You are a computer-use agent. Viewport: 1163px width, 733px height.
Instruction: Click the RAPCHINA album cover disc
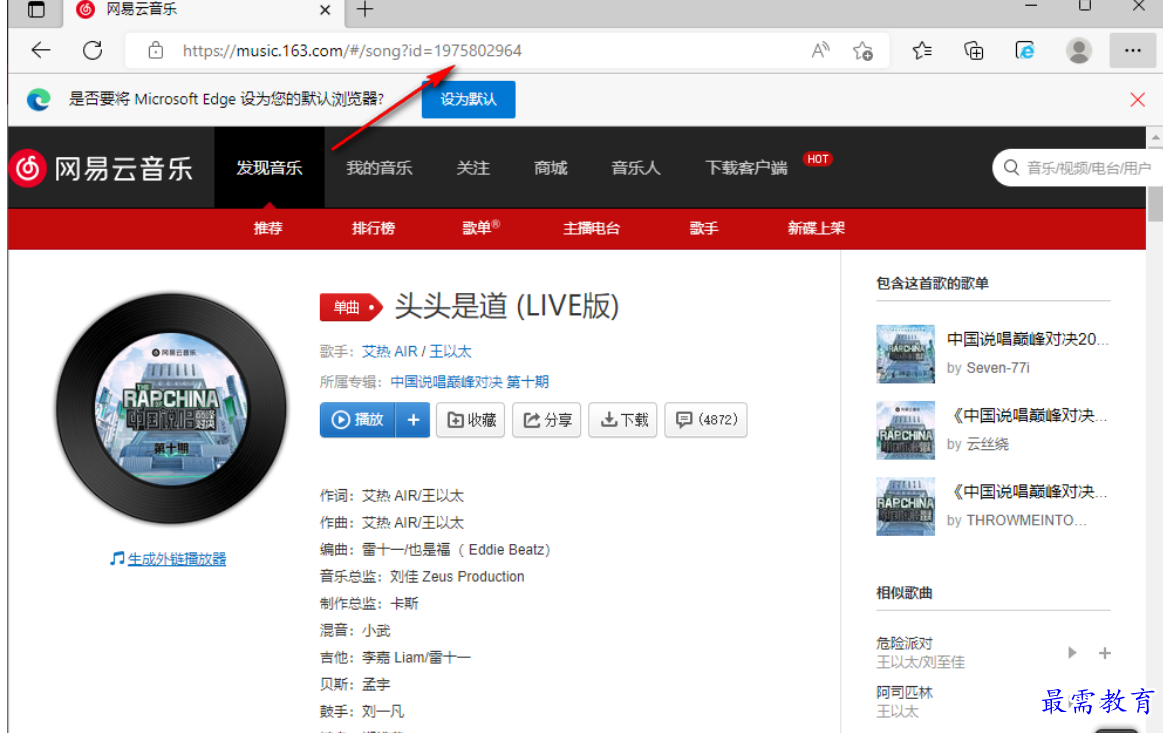tap(171, 409)
